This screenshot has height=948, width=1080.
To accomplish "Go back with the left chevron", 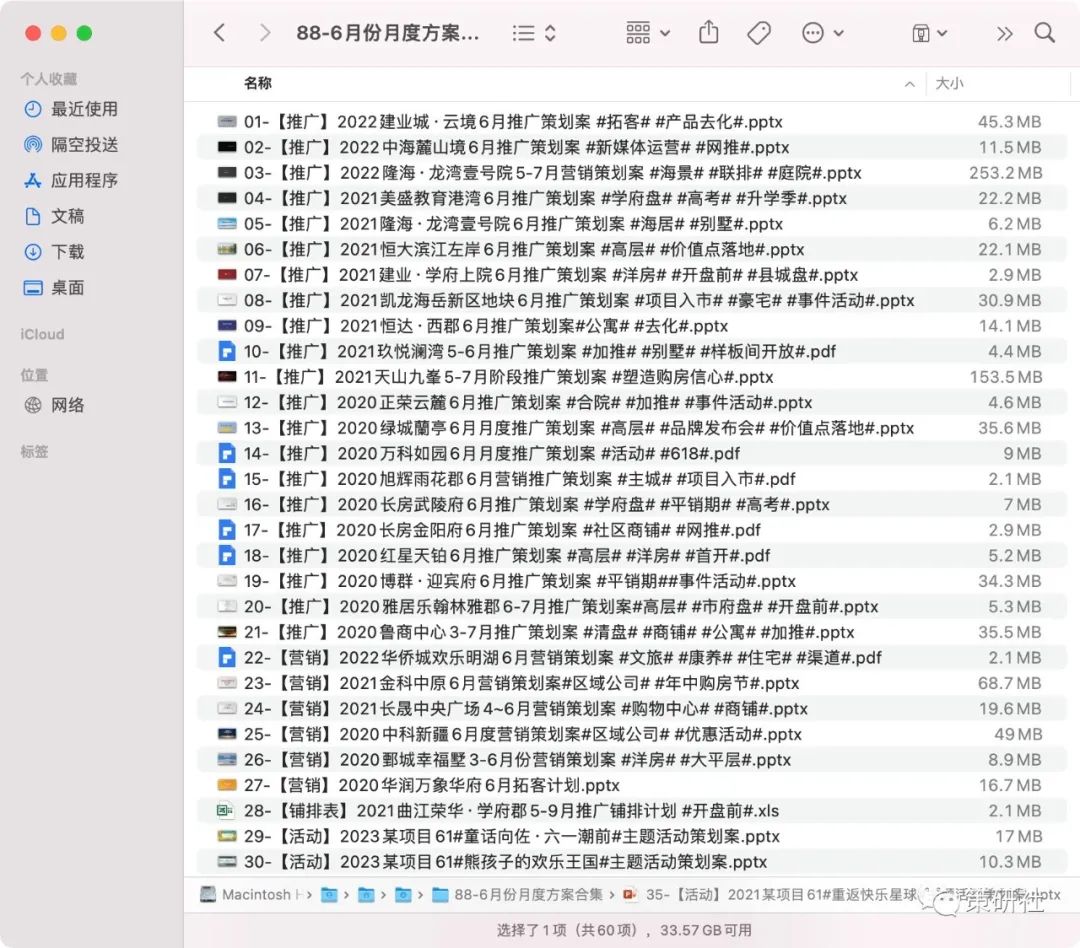I will (x=220, y=32).
